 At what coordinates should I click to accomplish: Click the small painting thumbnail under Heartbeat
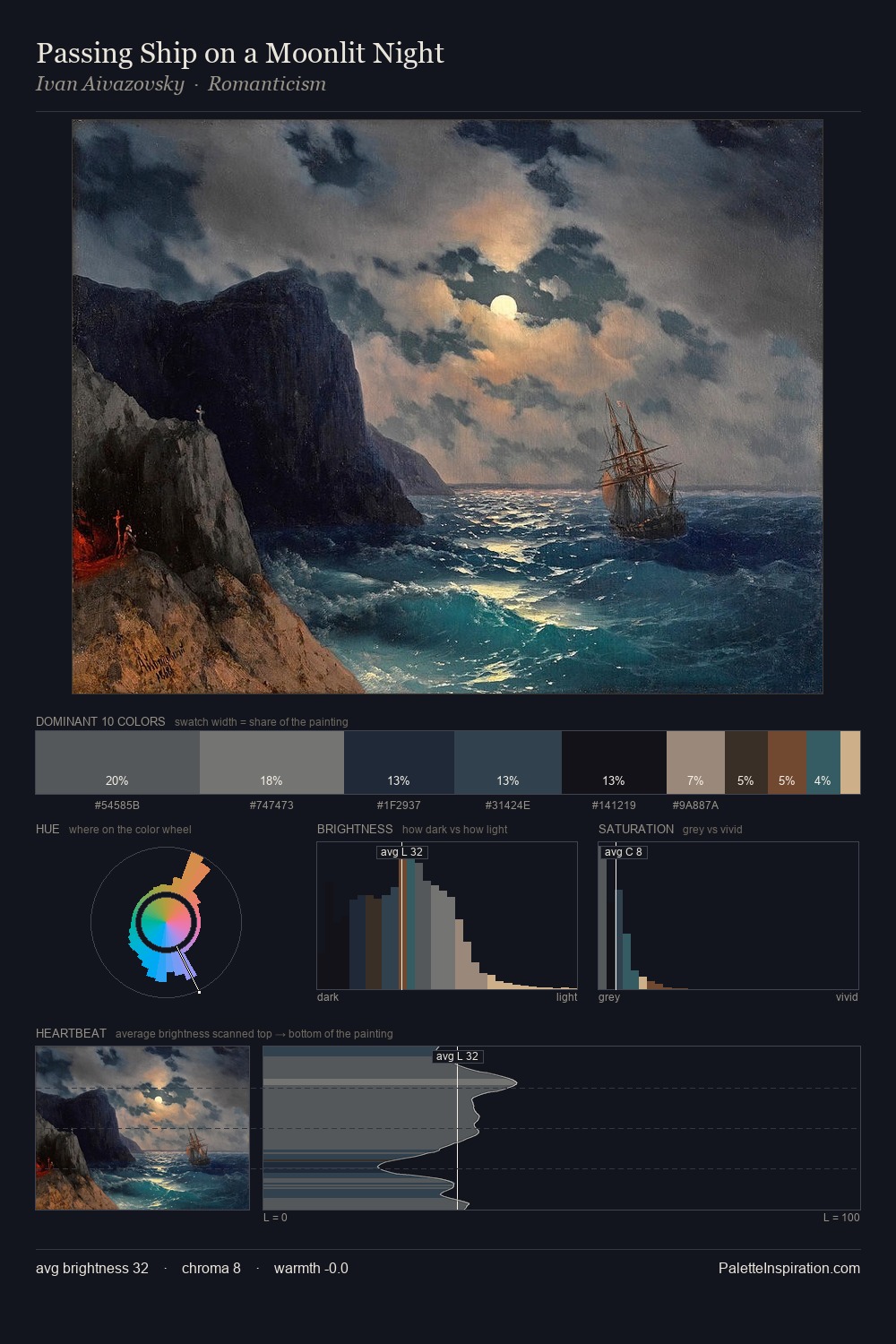(142, 1128)
